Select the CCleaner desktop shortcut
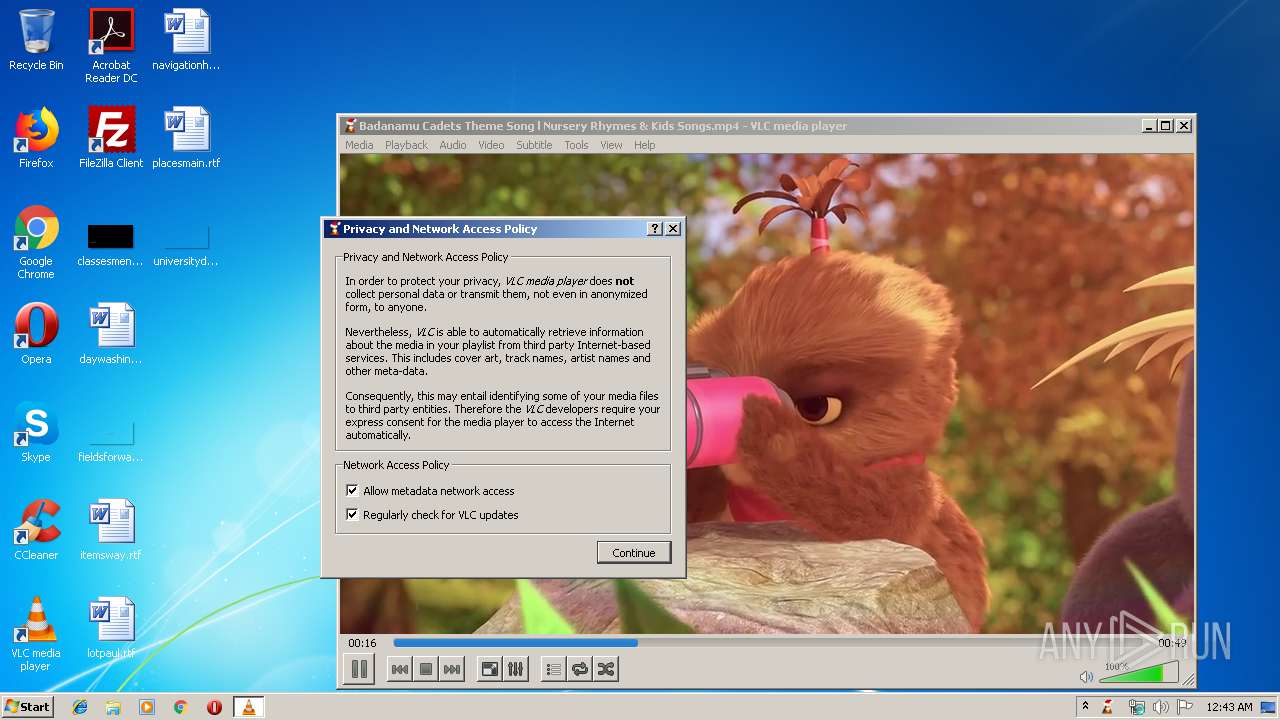This screenshot has height=720, width=1280. coord(36,530)
